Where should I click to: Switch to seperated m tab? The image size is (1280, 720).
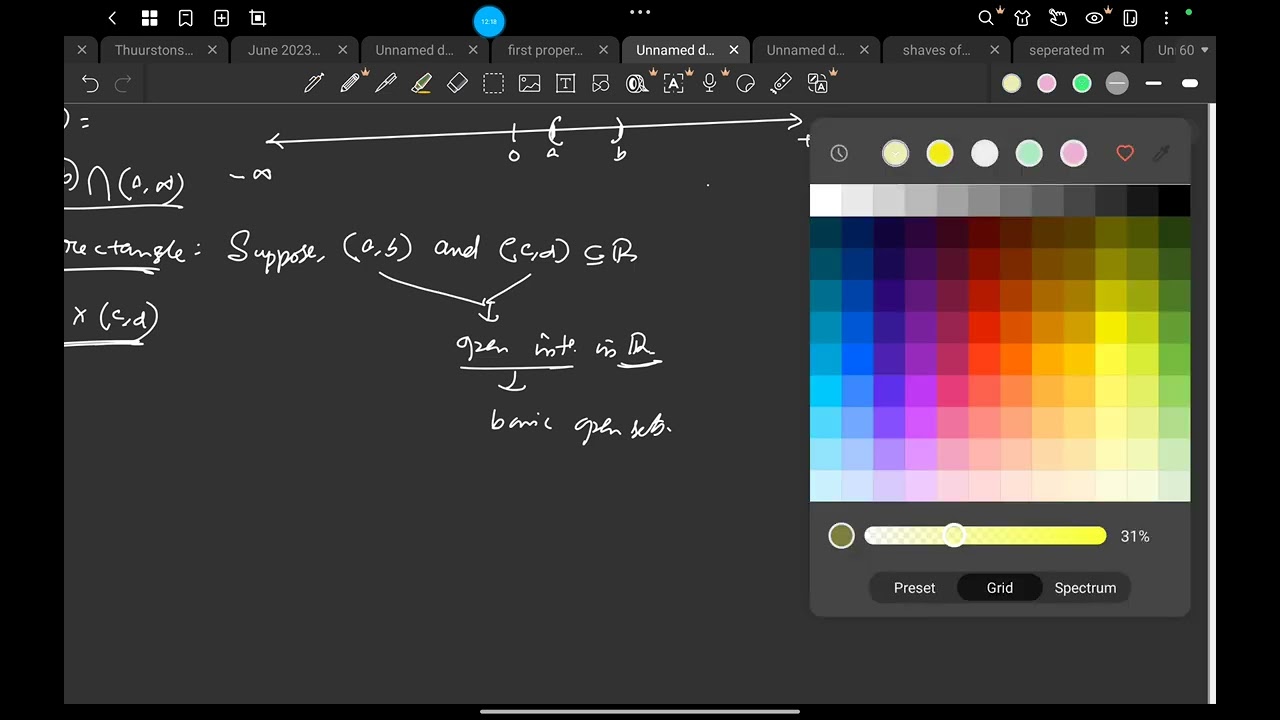(x=1066, y=50)
